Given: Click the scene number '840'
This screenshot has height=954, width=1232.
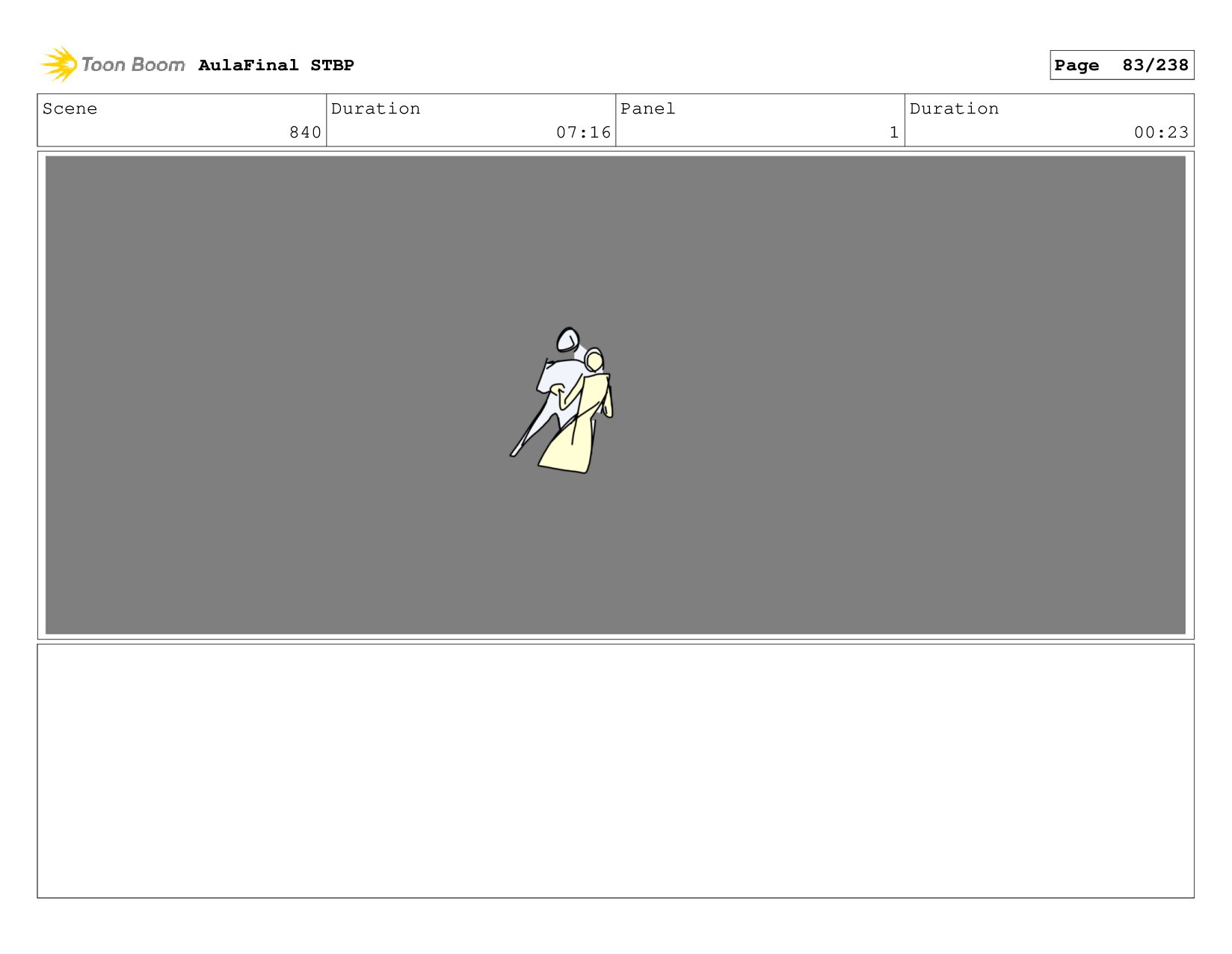Looking at the screenshot, I should [305, 132].
